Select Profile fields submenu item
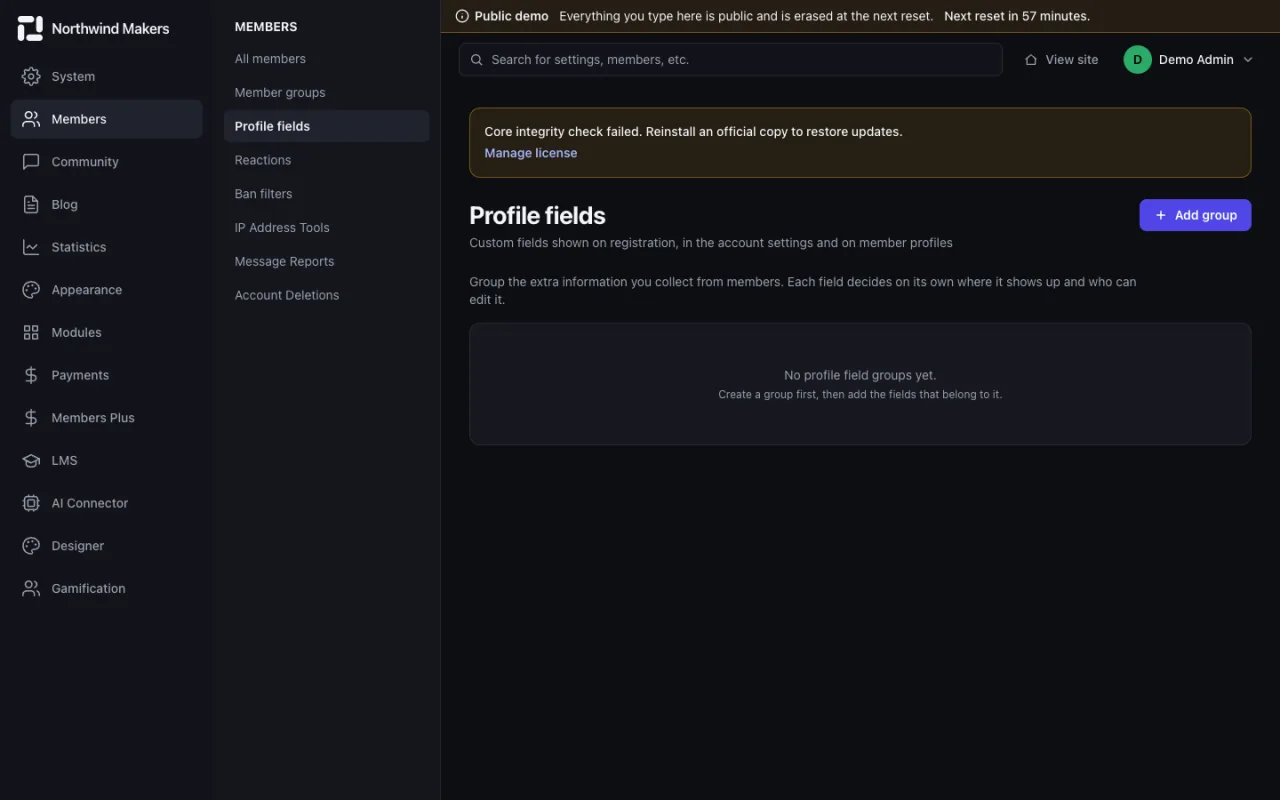 point(327,126)
